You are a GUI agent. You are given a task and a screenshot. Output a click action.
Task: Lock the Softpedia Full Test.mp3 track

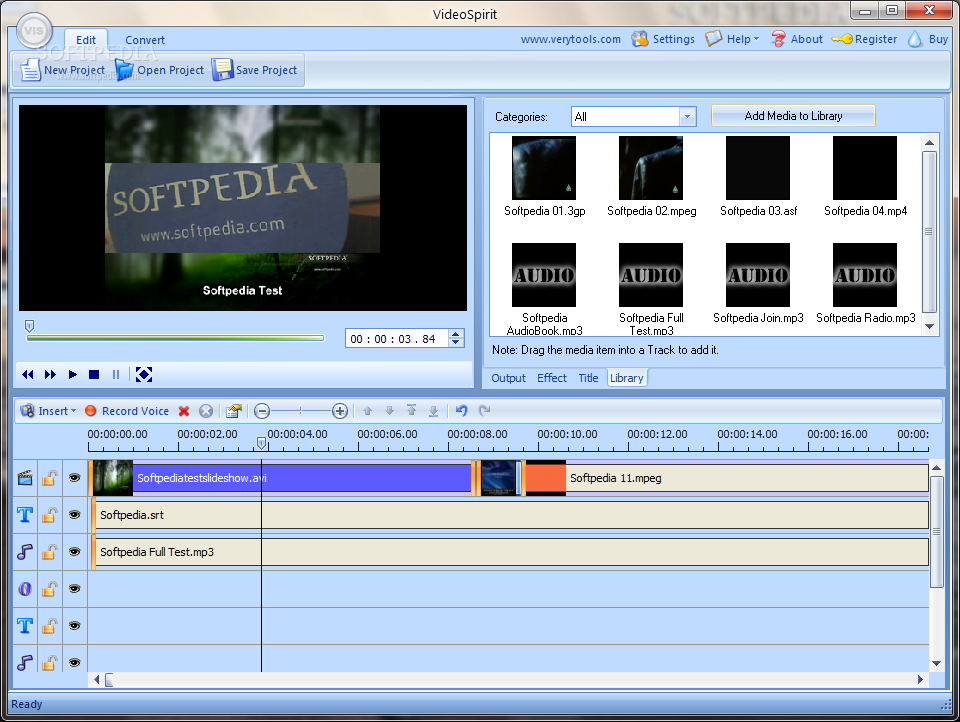pyautogui.click(x=50, y=552)
